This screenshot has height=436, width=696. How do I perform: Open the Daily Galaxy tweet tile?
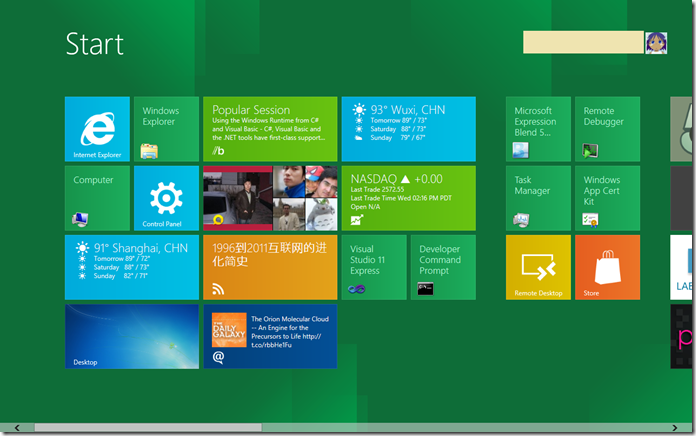(270, 337)
